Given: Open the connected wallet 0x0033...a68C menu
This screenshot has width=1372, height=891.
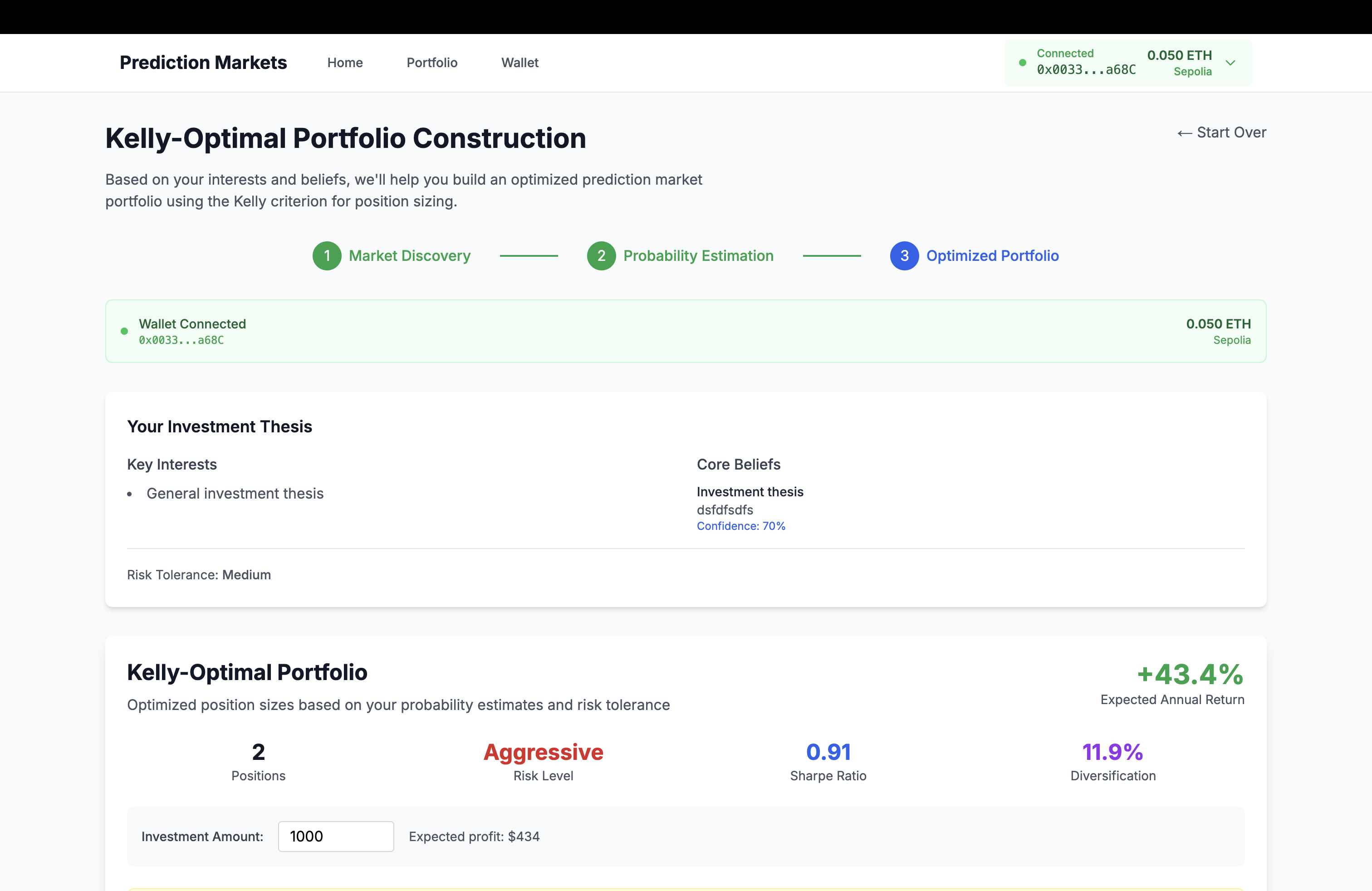Looking at the screenshot, I should click(1086, 70).
